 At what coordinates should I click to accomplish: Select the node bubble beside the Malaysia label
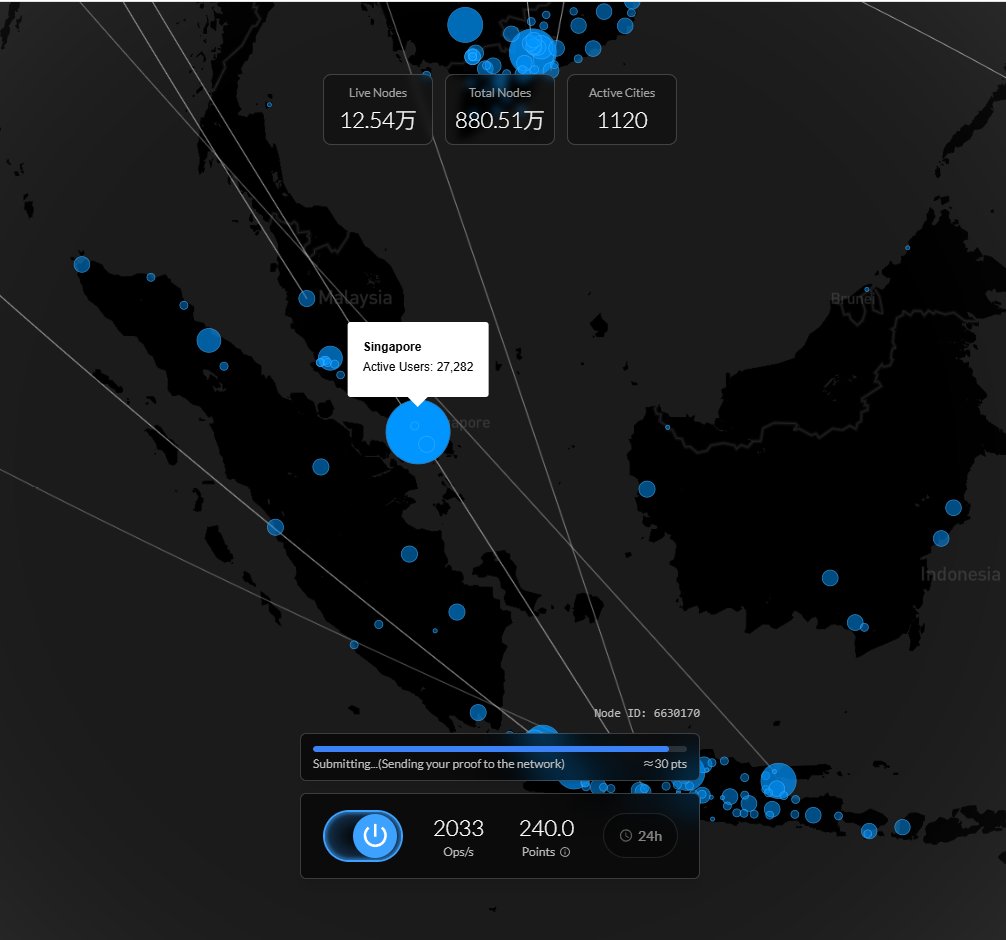(307, 298)
